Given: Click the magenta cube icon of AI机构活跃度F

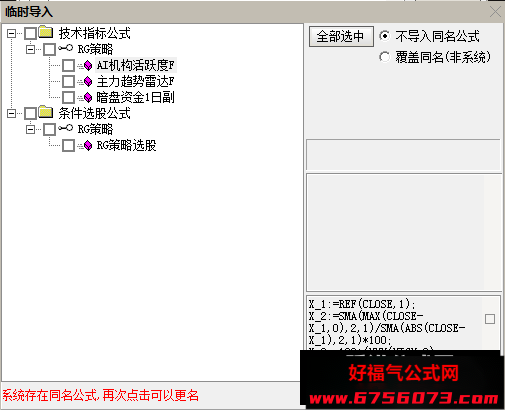Looking at the screenshot, I should point(88,66).
